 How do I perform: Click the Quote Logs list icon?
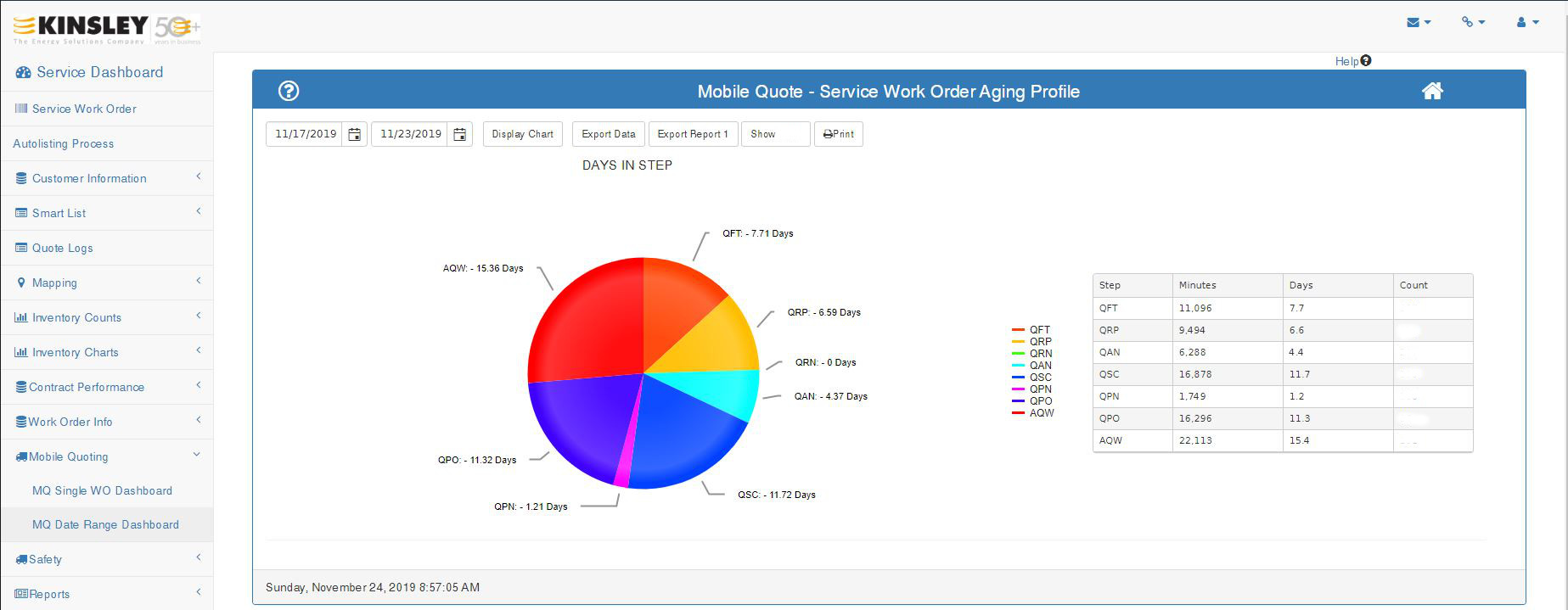21,248
